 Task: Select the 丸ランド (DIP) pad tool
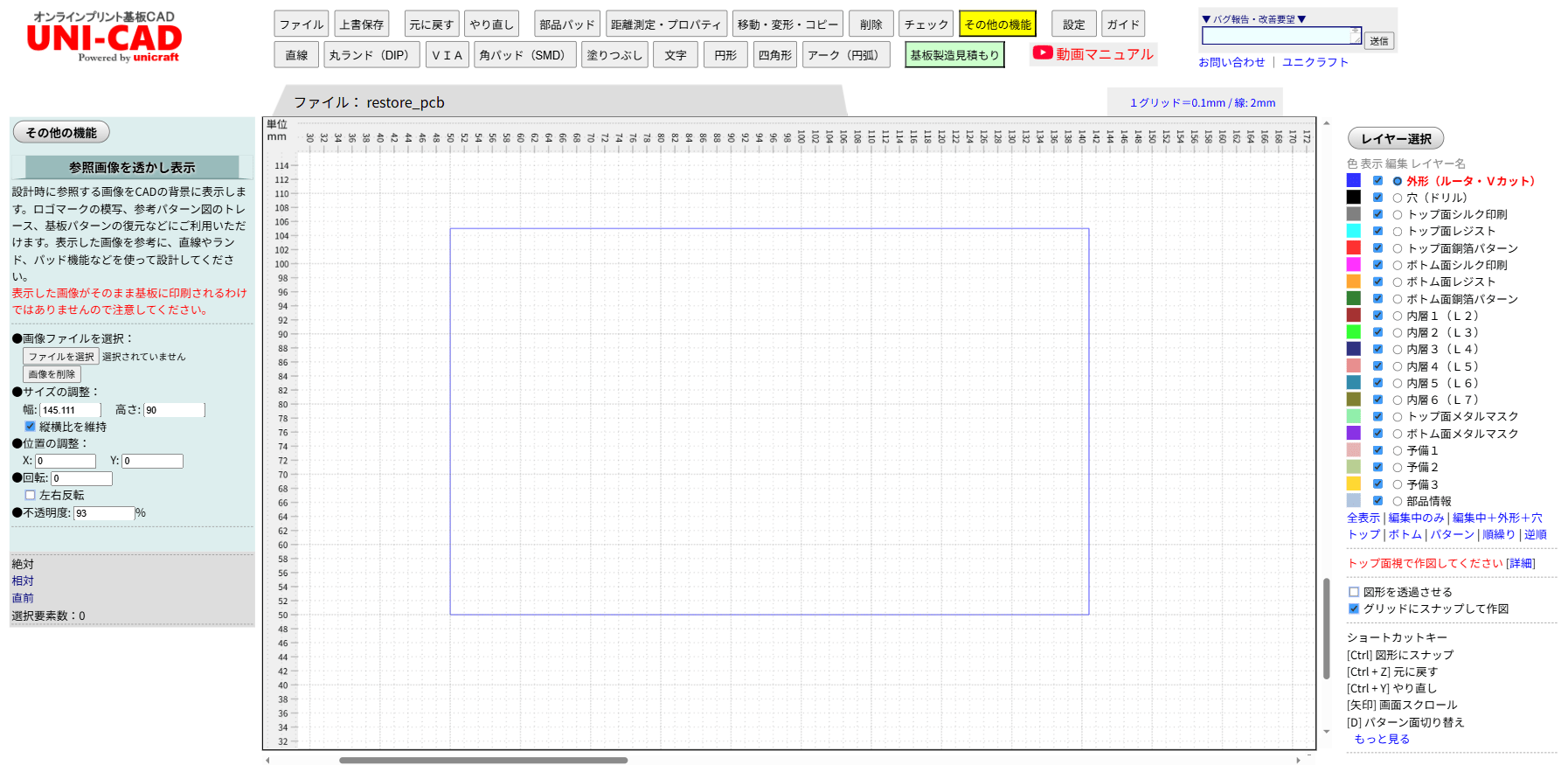[370, 55]
